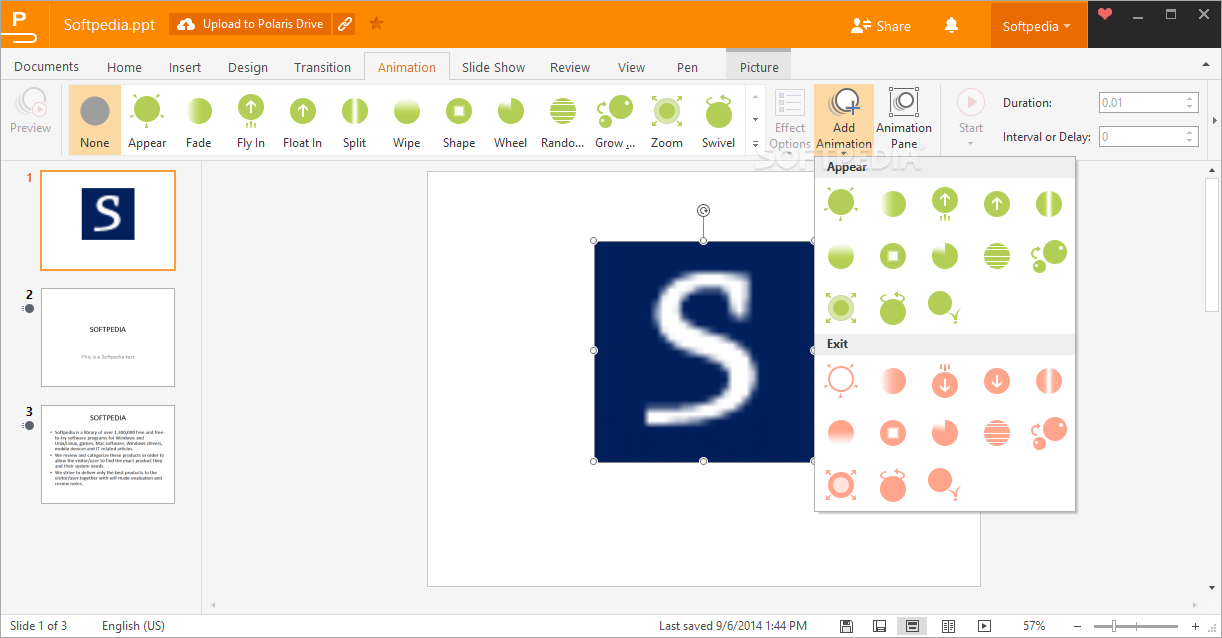Image resolution: width=1222 pixels, height=638 pixels.
Task: Pick Split icon in Appear section of panel
Action: pos(1049,204)
